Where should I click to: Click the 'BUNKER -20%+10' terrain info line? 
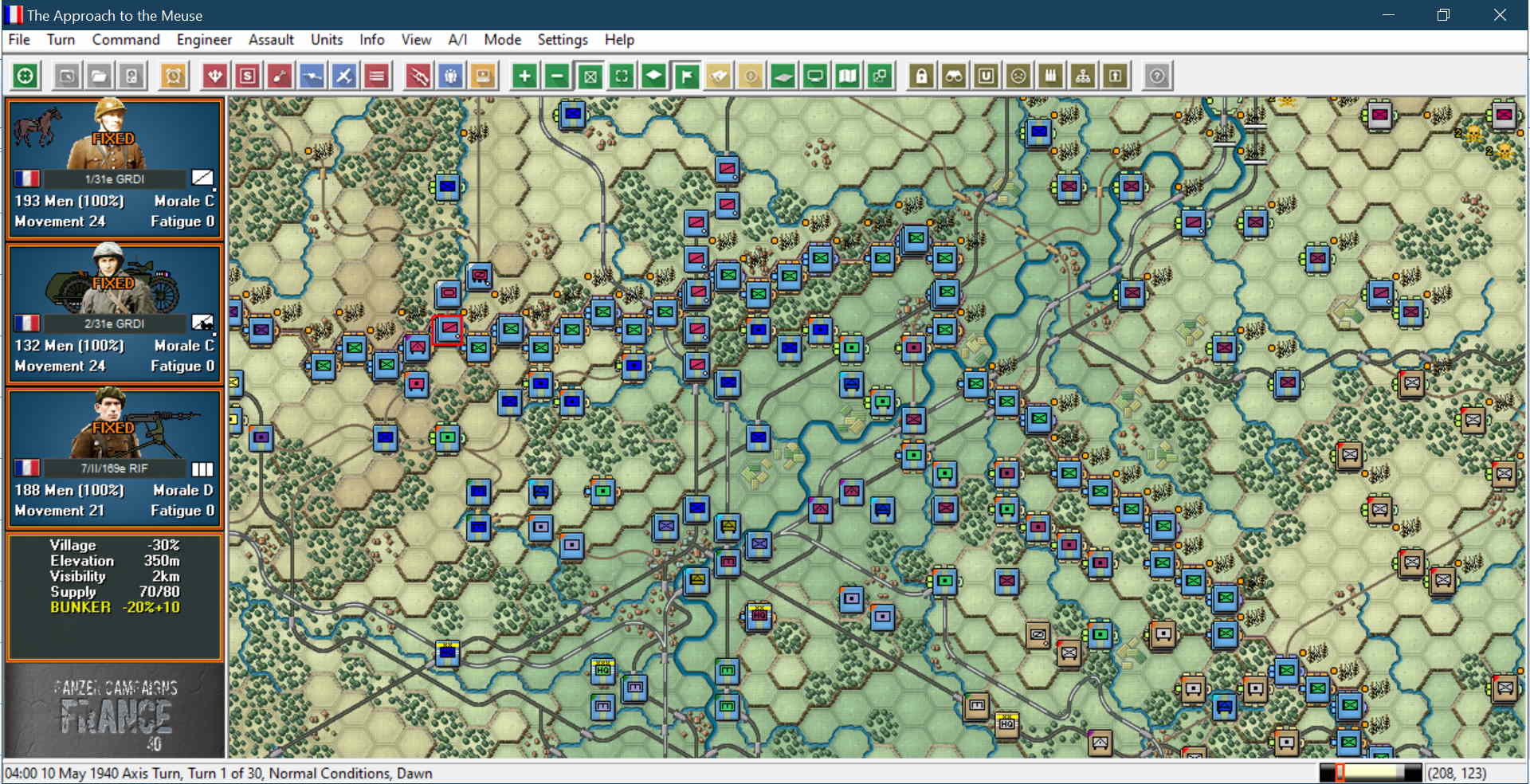click(x=115, y=607)
